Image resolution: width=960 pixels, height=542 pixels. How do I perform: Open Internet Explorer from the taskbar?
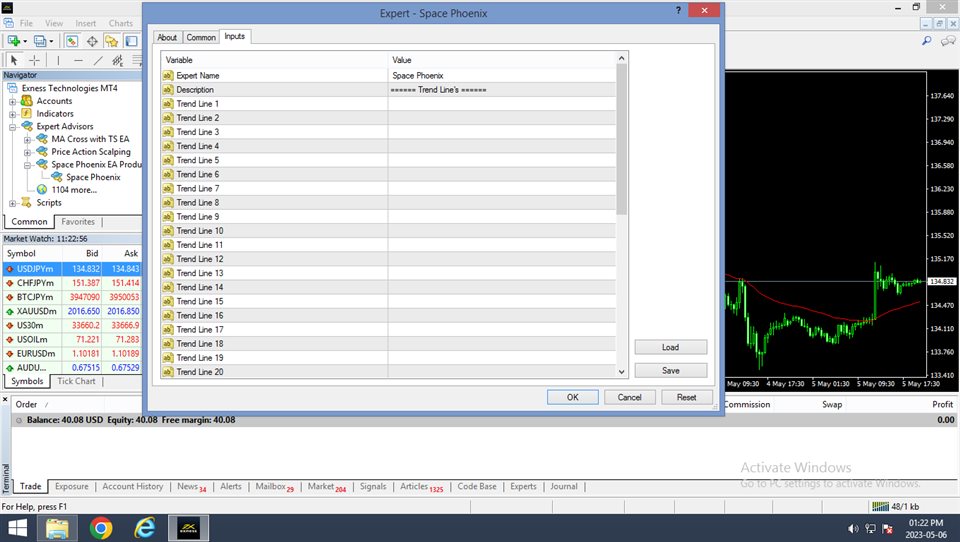pyautogui.click(x=144, y=528)
